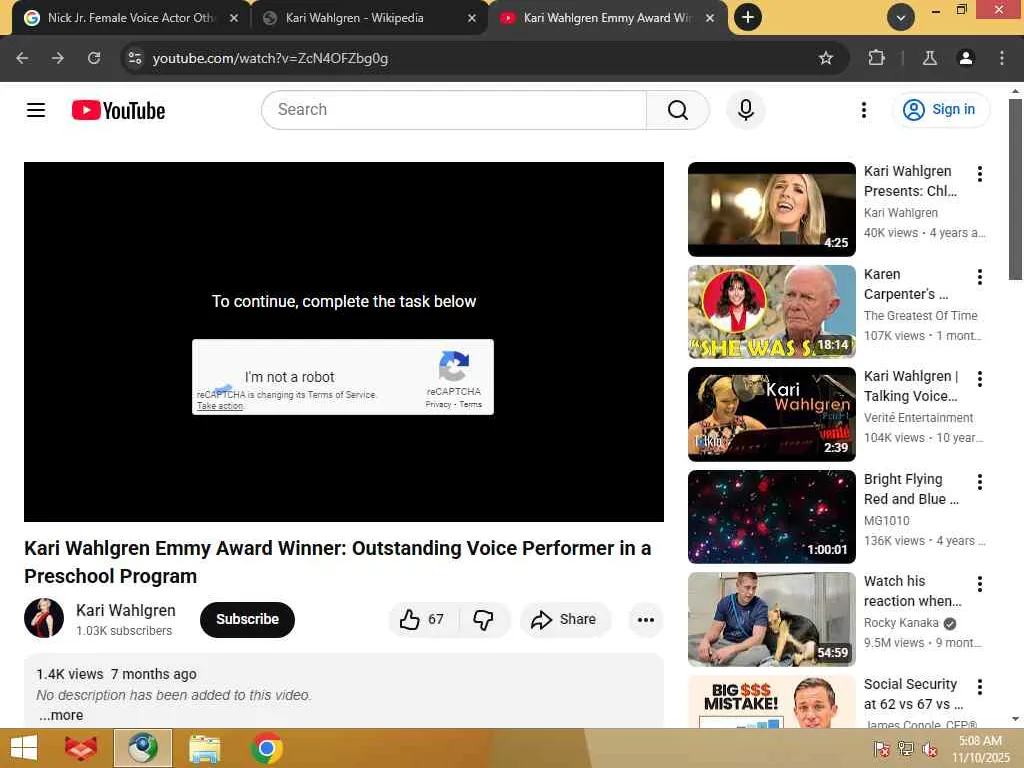The width and height of the screenshot is (1024, 768).
Task: Dislike the video with thumbs down
Action: pyautogui.click(x=484, y=619)
